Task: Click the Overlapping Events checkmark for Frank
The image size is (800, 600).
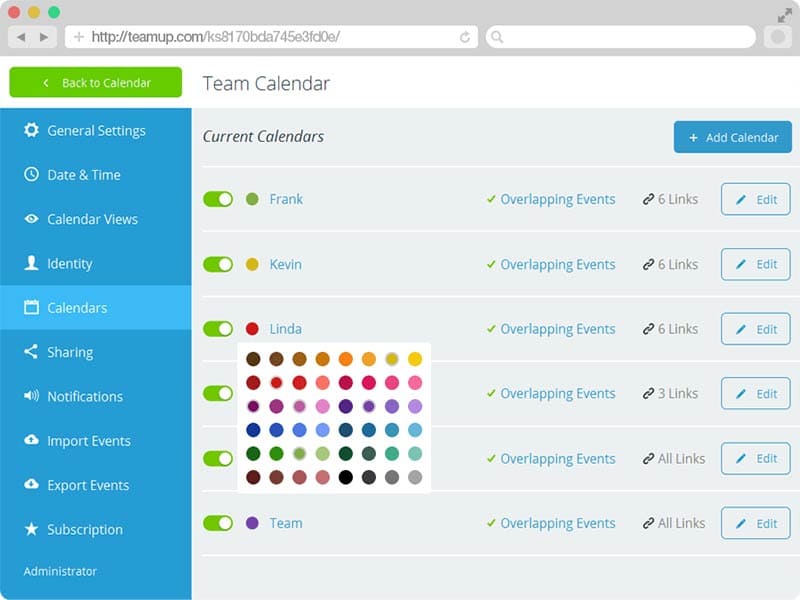Action: pos(491,199)
